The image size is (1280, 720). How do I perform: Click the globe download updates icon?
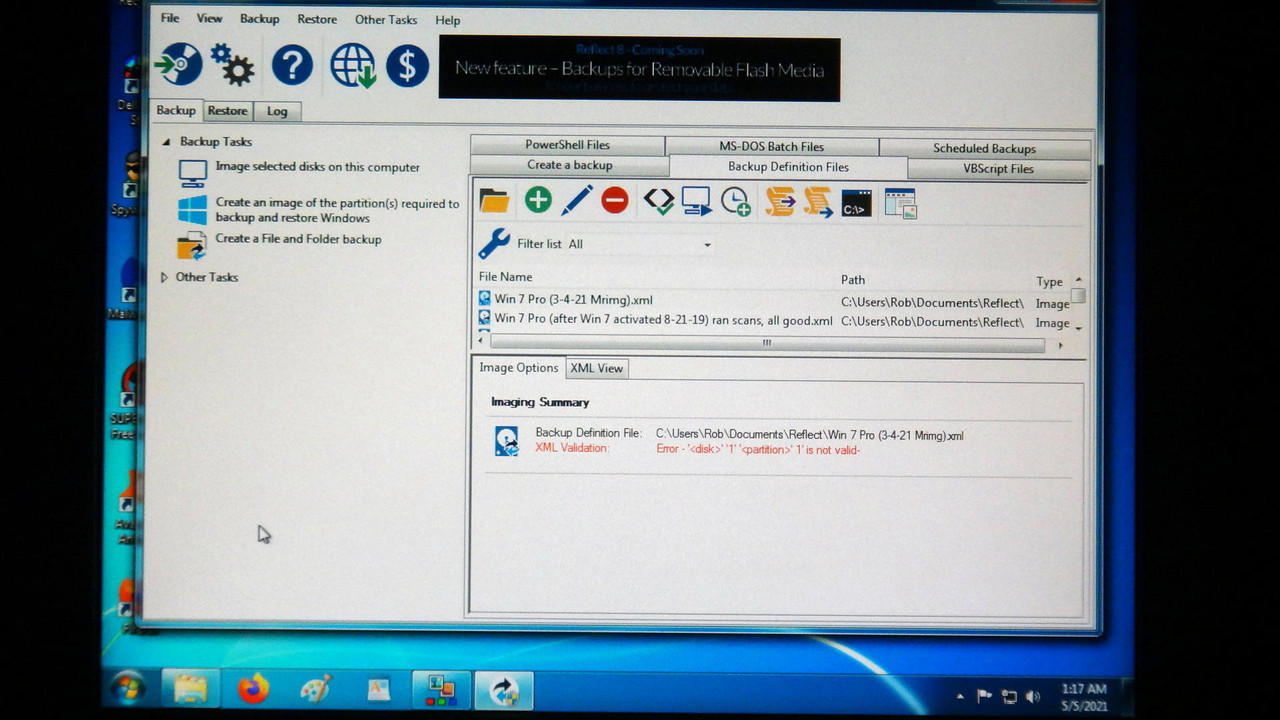click(x=352, y=65)
